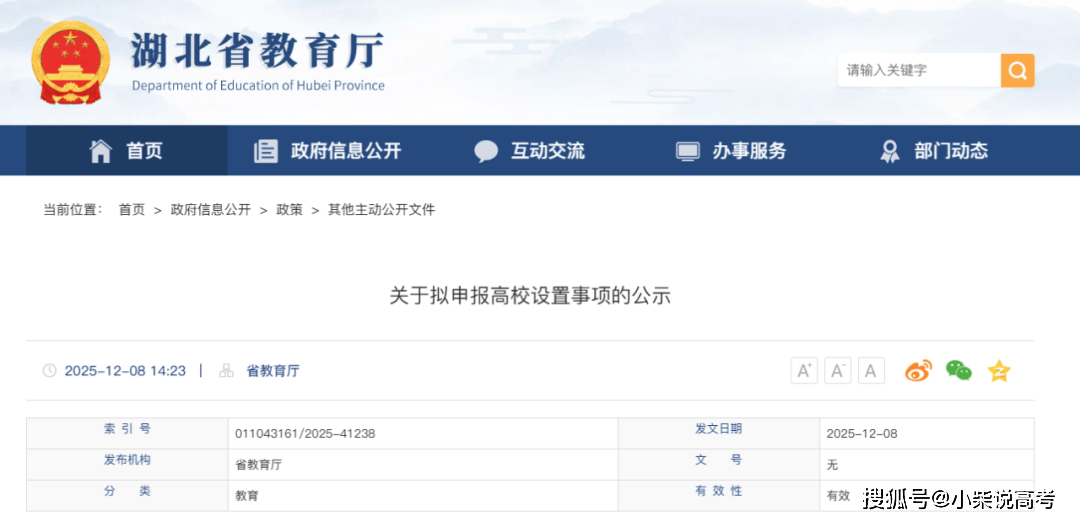Click the 省教育厅 source link
The height and width of the screenshot is (522, 1080).
tap(273, 371)
